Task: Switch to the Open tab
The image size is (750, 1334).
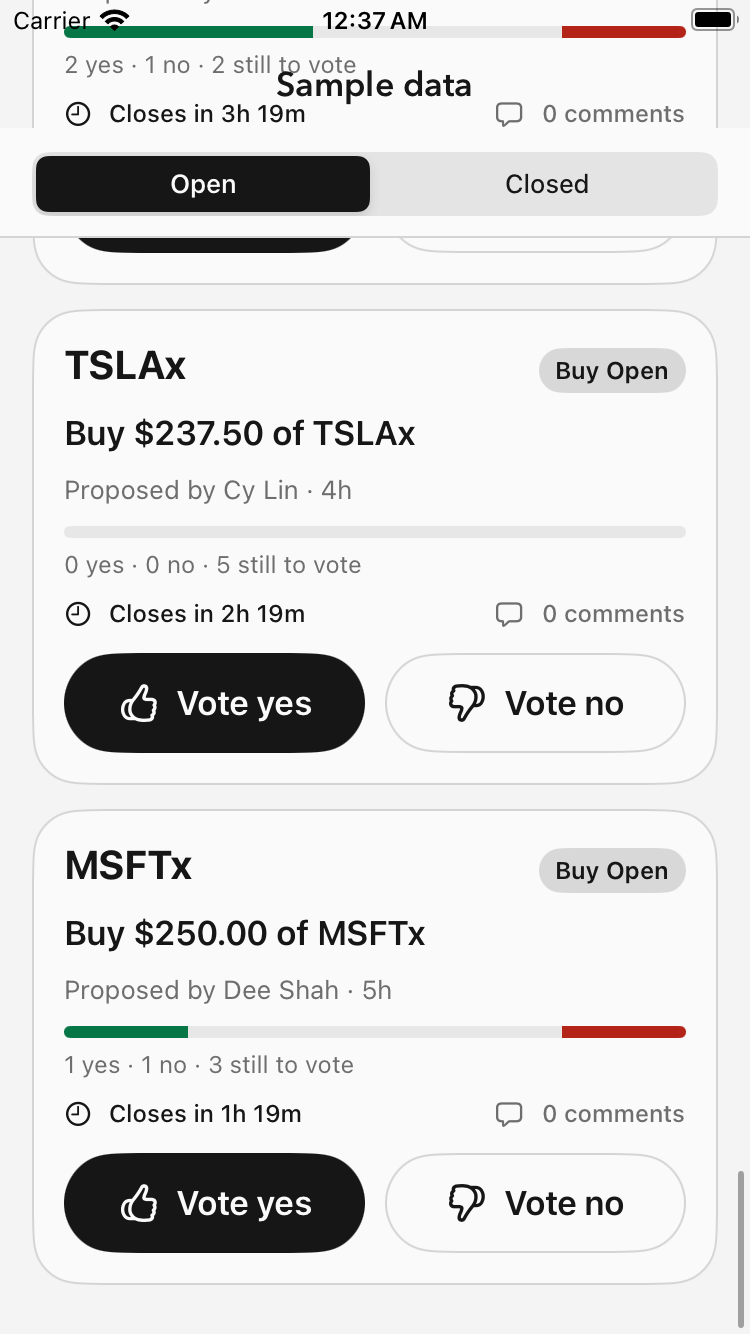Action: [x=203, y=184]
